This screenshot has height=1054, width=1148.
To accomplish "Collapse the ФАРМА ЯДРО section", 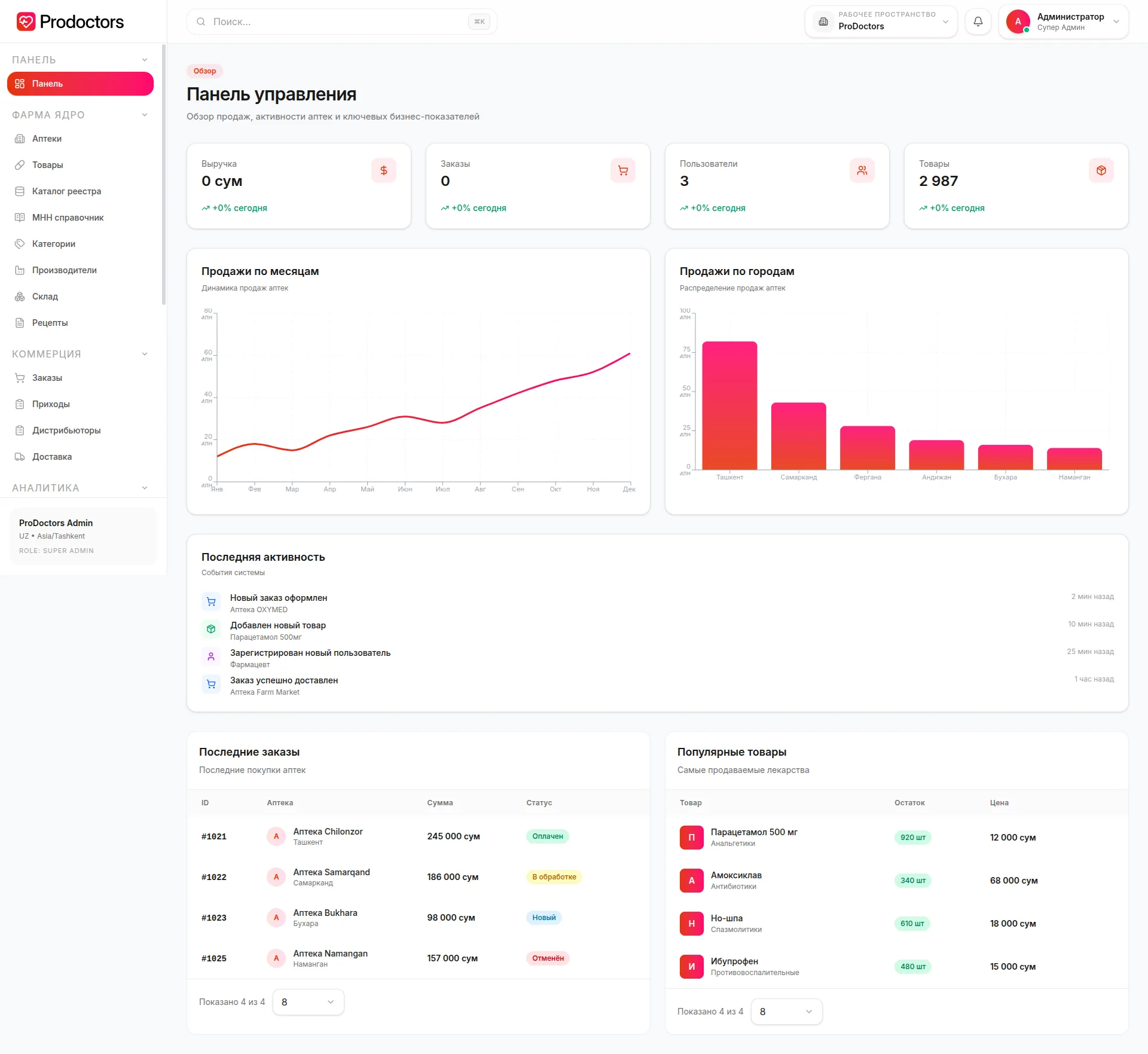I will tap(80, 115).
